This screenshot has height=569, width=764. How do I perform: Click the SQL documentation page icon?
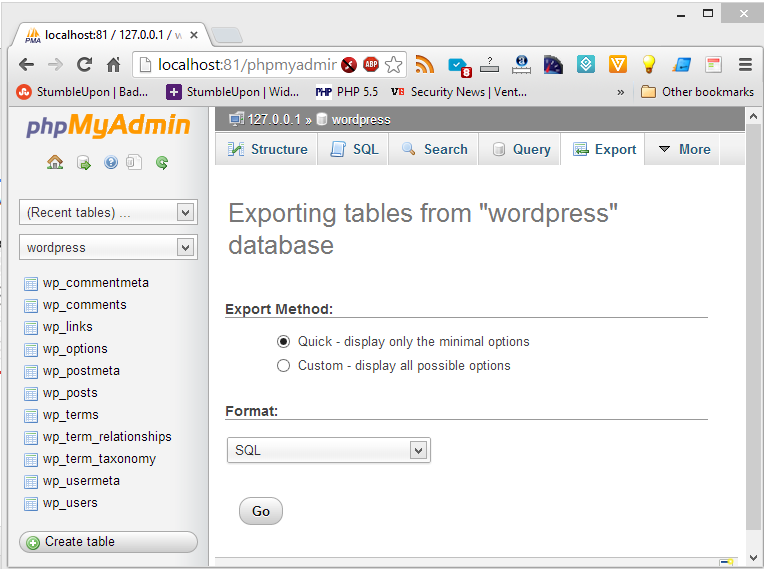tap(134, 162)
